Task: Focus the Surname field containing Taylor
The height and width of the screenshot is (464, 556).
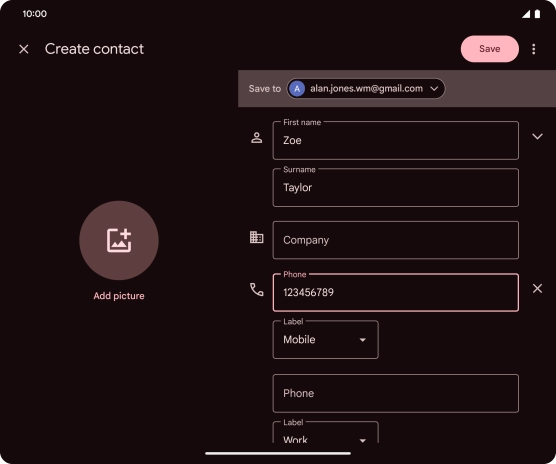Action: 395,188
